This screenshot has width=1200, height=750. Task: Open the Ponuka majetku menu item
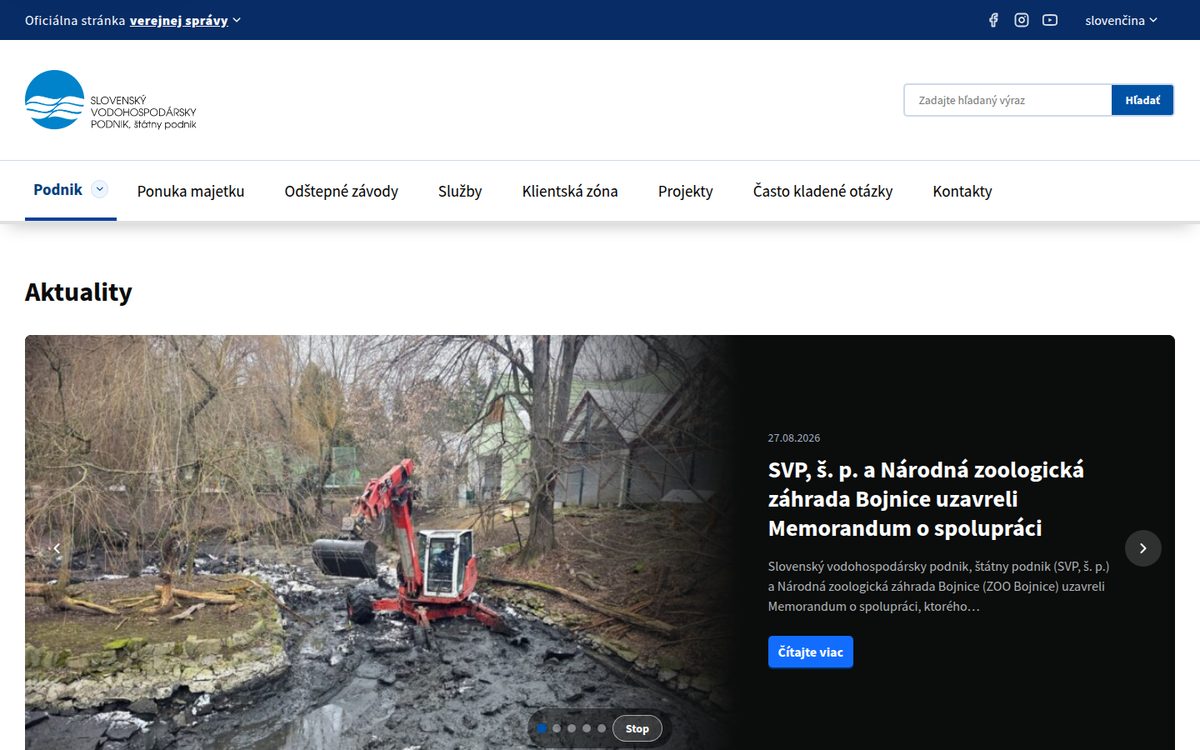tap(191, 191)
